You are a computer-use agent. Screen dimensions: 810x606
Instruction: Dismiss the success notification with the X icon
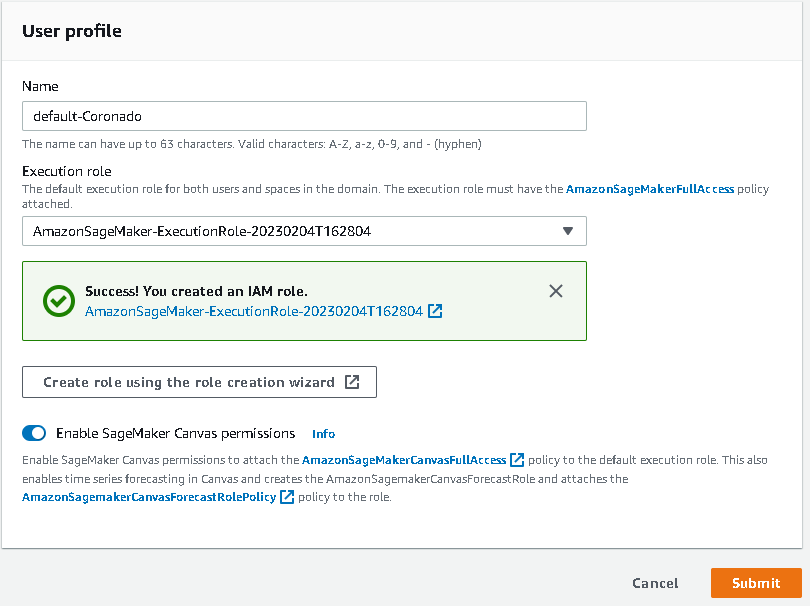coord(556,291)
